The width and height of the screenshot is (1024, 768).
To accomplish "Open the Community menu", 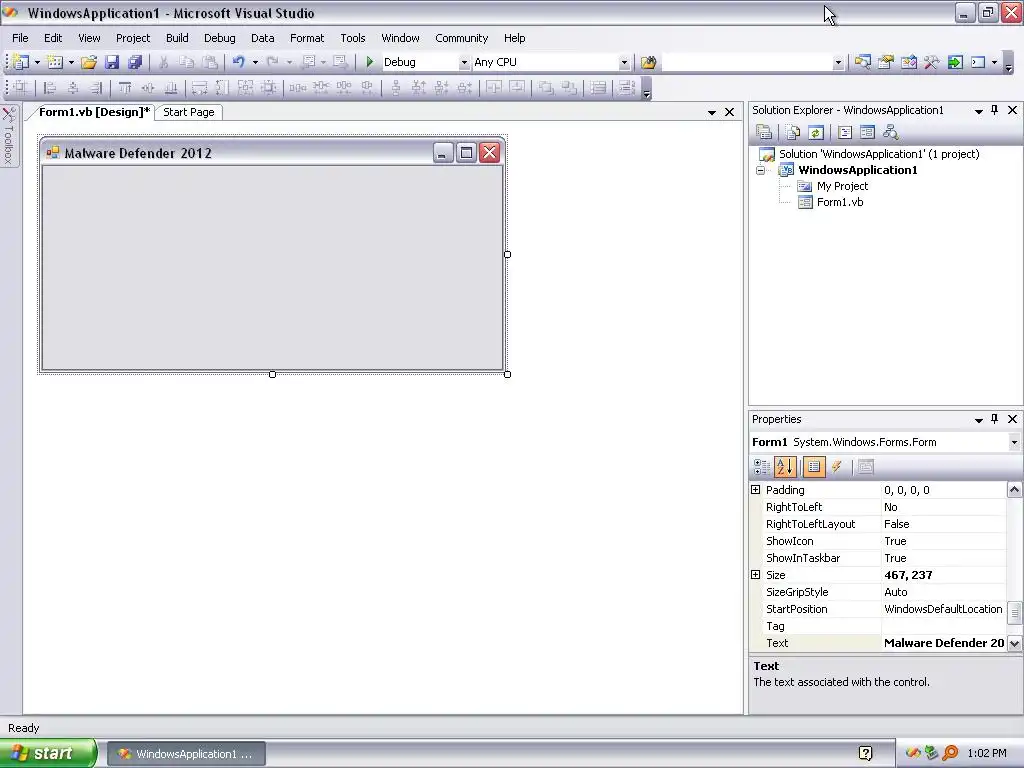I will (462, 38).
